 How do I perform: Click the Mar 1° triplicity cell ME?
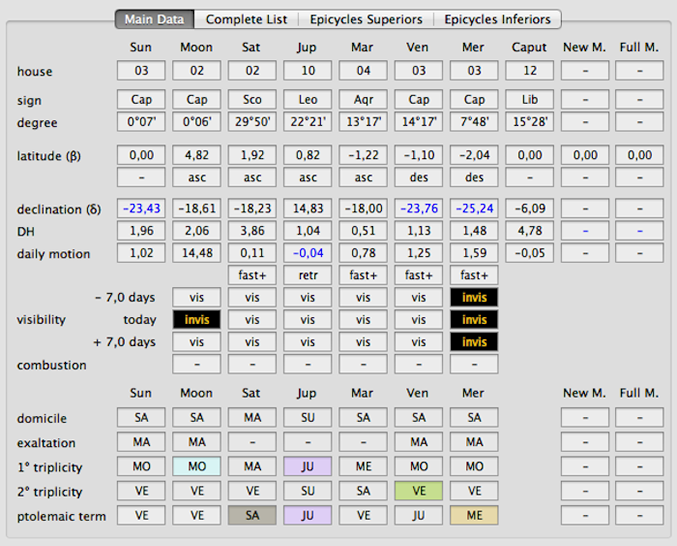click(363, 467)
